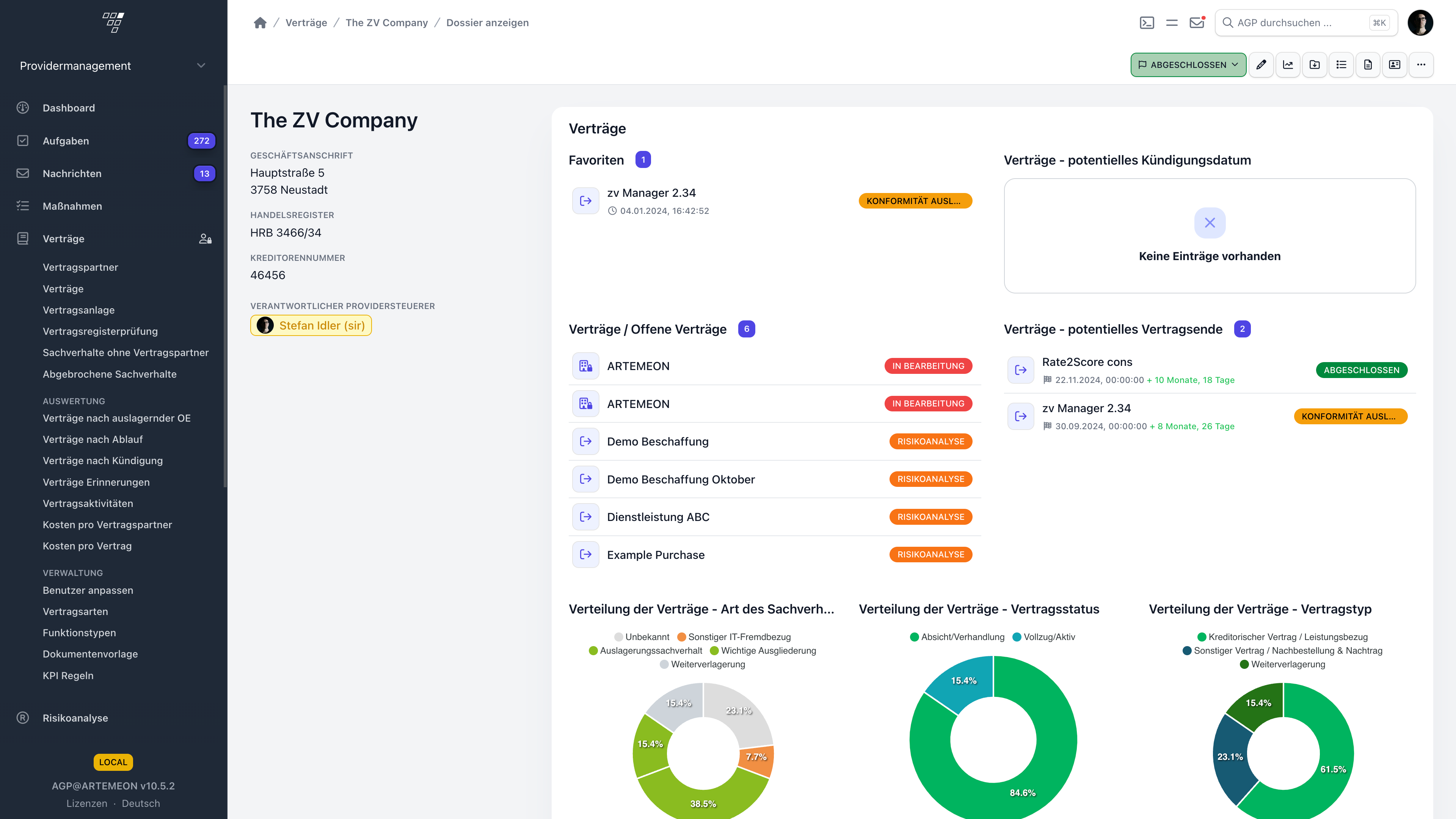This screenshot has width=1456, height=819.
Task: Open the ABGESCHLOSSEN status dropdown
Action: pos(1188,64)
